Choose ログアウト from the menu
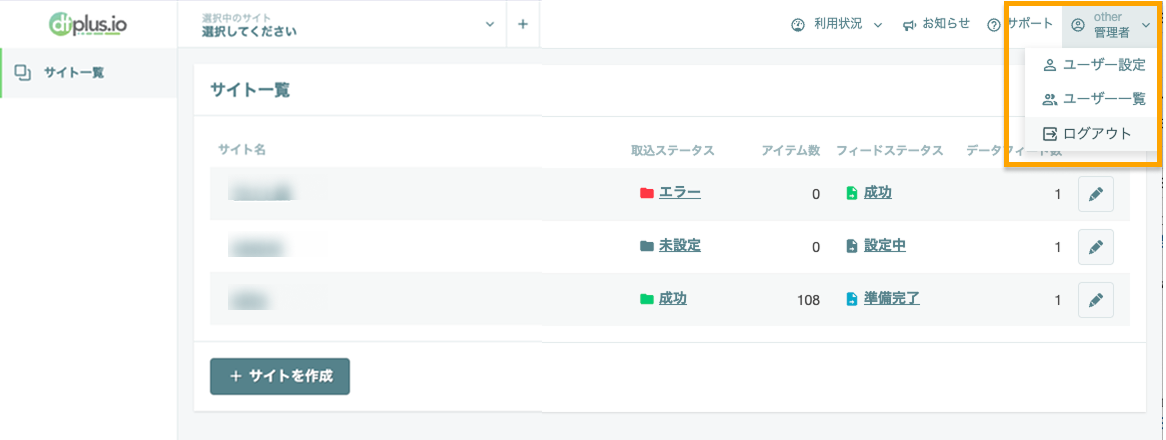The width and height of the screenshot is (1166, 440). pyautogui.click(x=1092, y=134)
